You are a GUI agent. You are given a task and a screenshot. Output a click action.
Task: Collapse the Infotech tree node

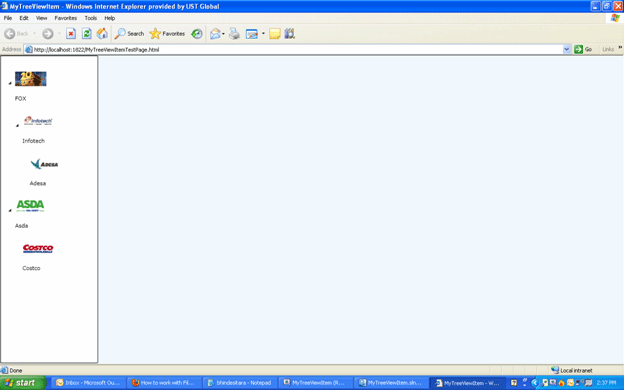[17, 126]
